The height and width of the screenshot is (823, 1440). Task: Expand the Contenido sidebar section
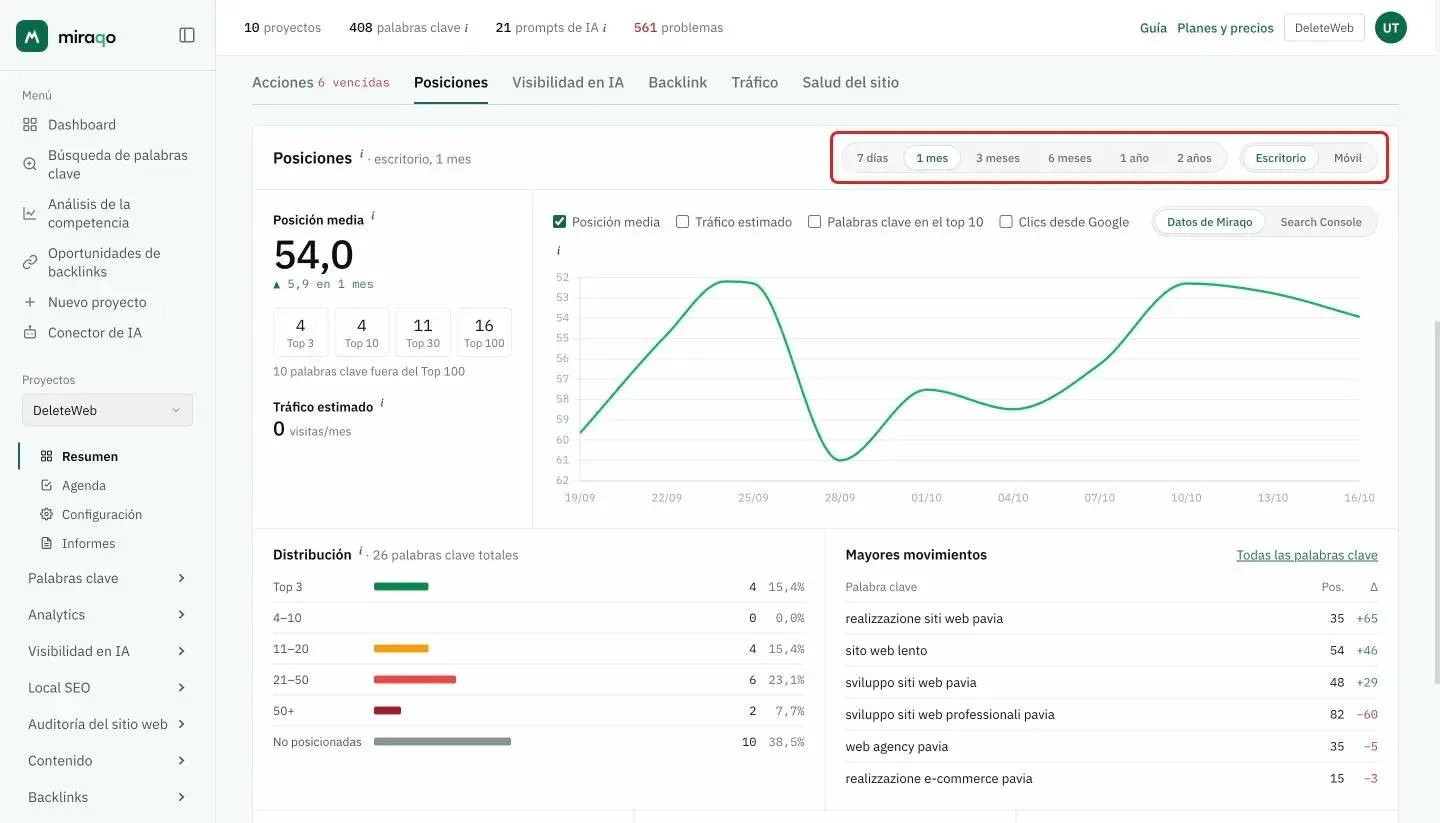[107, 761]
